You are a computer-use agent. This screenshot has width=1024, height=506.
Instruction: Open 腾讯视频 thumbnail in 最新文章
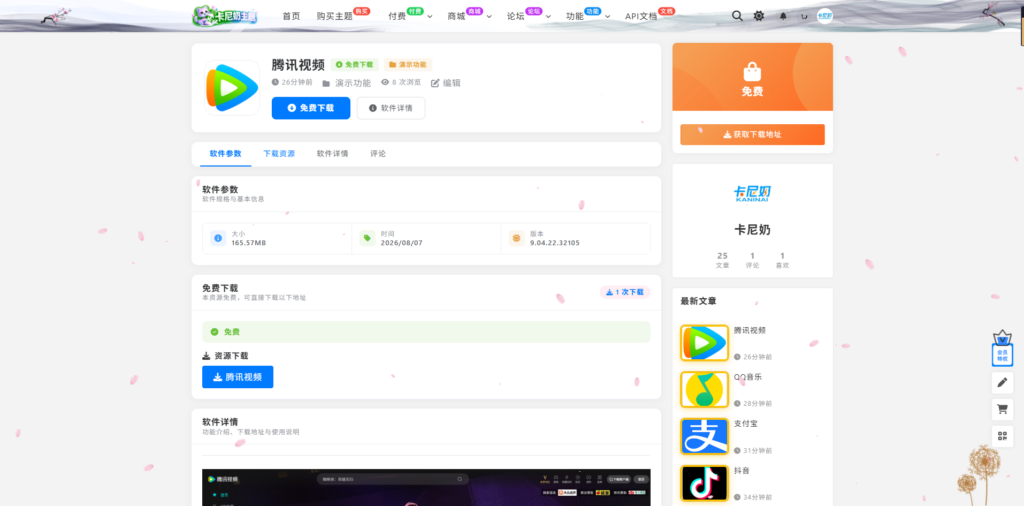pos(704,343)
